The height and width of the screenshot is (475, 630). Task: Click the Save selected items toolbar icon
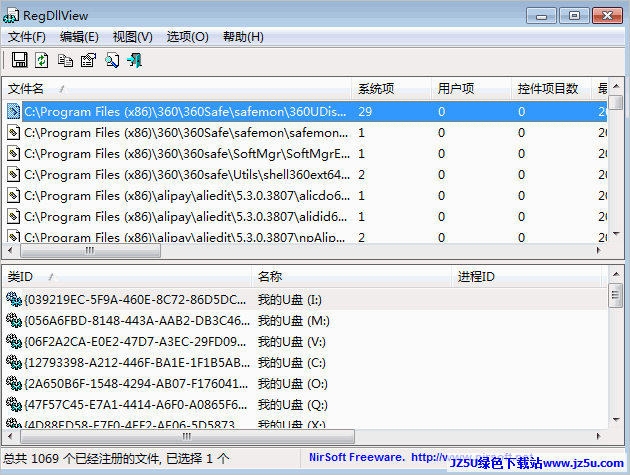click(19, 60)
